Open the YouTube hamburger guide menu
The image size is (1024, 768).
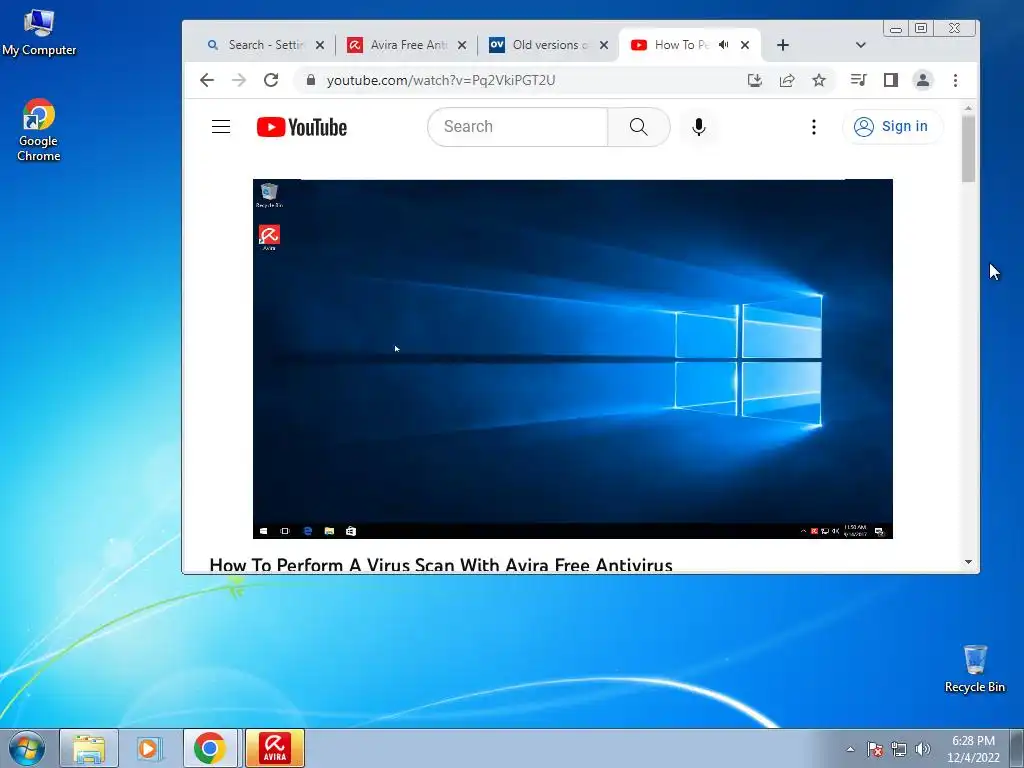(x=221, y=127)
